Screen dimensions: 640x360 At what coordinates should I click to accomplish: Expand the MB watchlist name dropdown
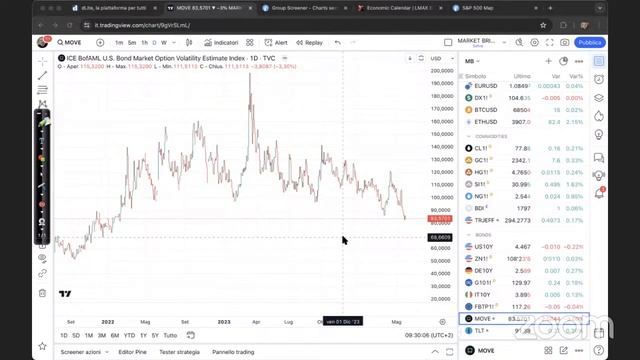tap(472, 61)
